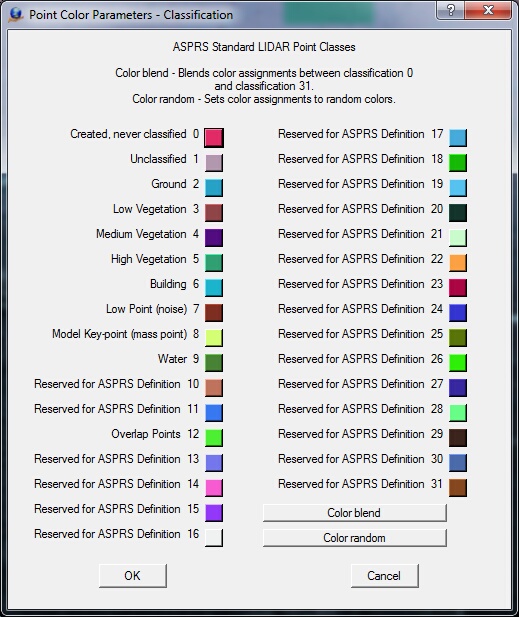Image resolution: width=519 pixels, height=617 pixels.
Task: Open Reserved class 21 pale green swatch
Action: [x=458, y=238]
